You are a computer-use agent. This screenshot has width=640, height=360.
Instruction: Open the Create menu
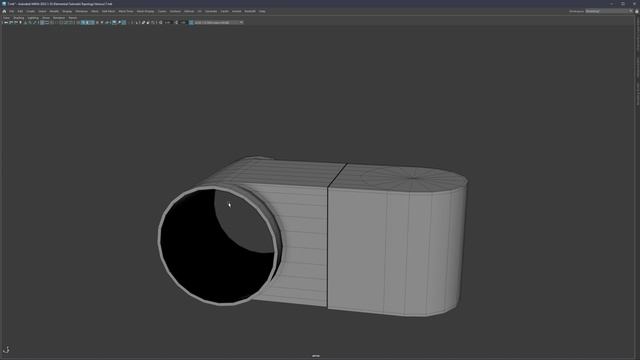pyautogui.click(x=31, y=11)
